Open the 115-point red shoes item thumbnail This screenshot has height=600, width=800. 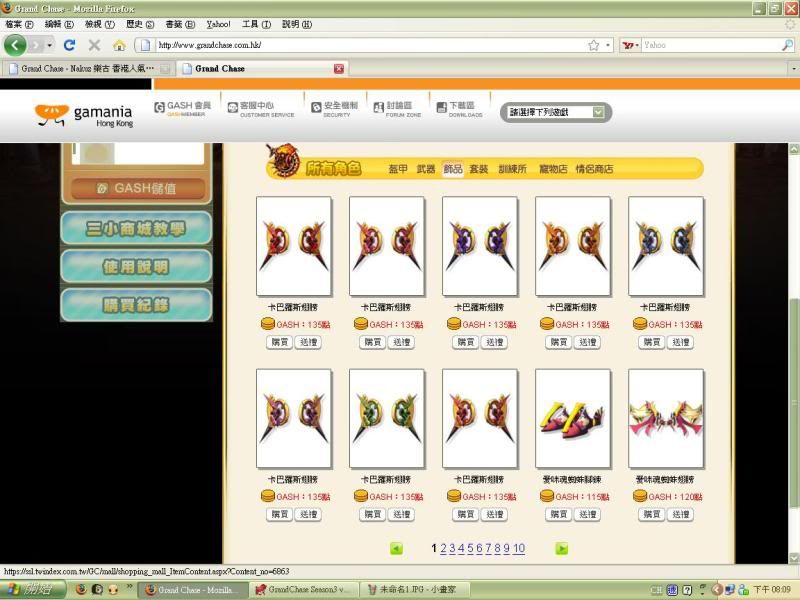pos(572,418)
